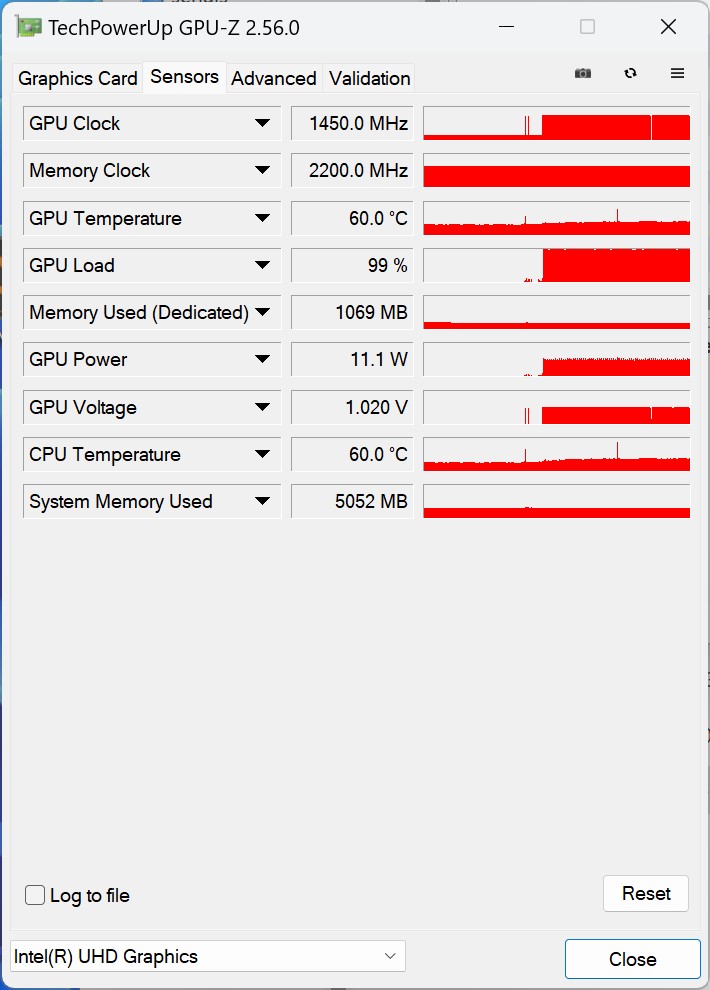Open the GPU Load dropdown arrow
Viewport: 710px width, 990px height.
click(x=262, y=265)
